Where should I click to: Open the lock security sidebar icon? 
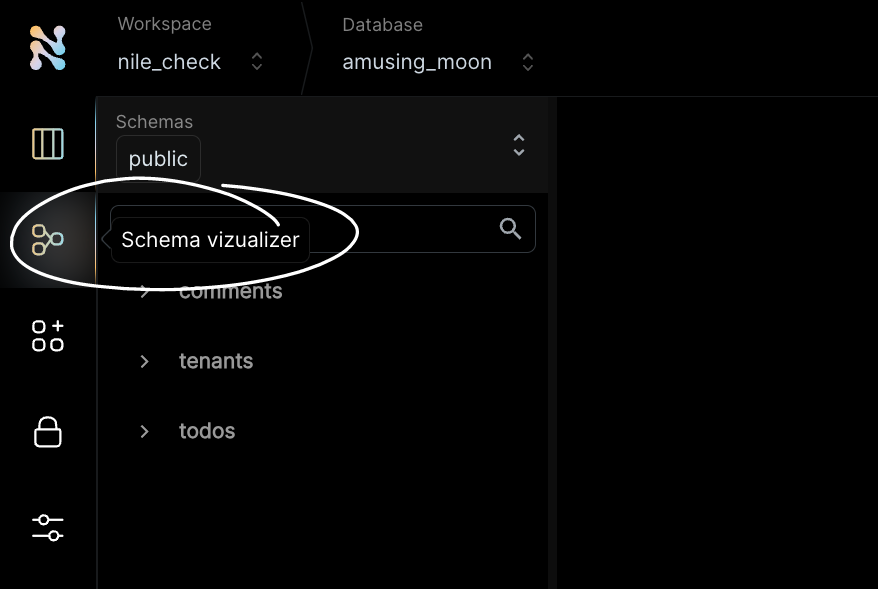click(x=48, y=432)
